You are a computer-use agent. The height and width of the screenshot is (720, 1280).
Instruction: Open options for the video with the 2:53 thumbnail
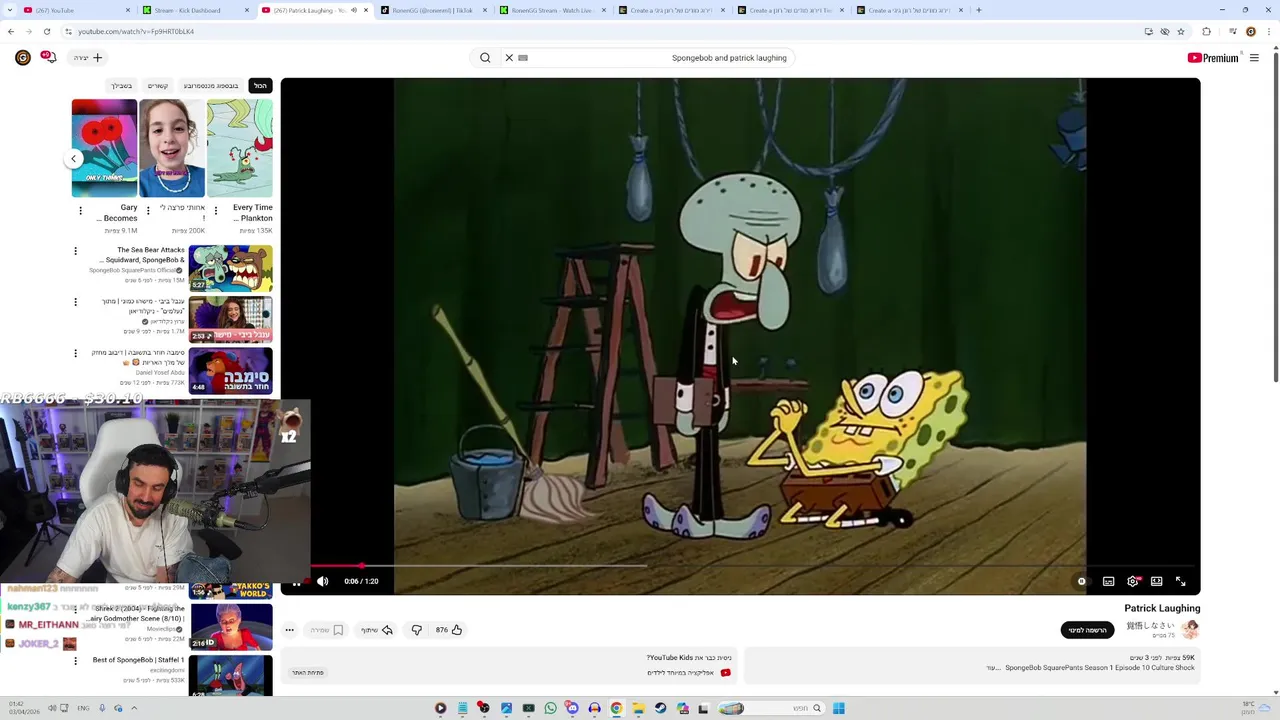coord(75,302)
